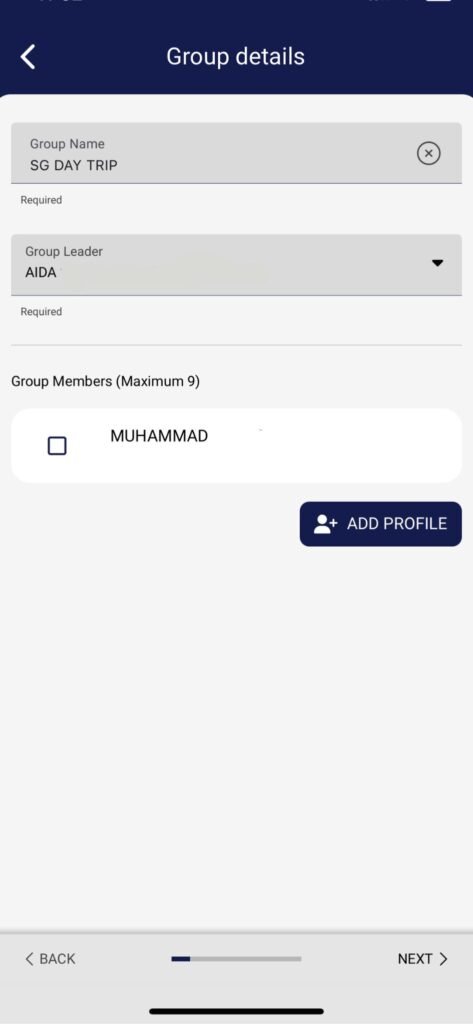Expand the Group Leader dropdown arrow
This screenshot has height=1024, width=473.
[x=438, y=263]
